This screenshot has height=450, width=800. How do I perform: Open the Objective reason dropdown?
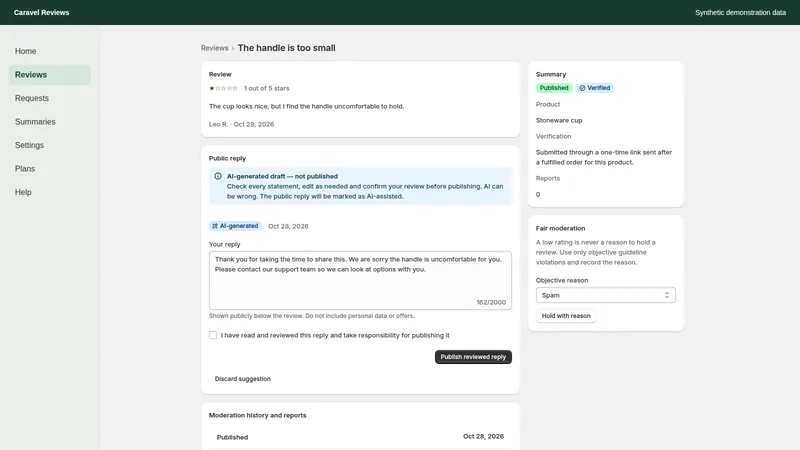[606, 295]
